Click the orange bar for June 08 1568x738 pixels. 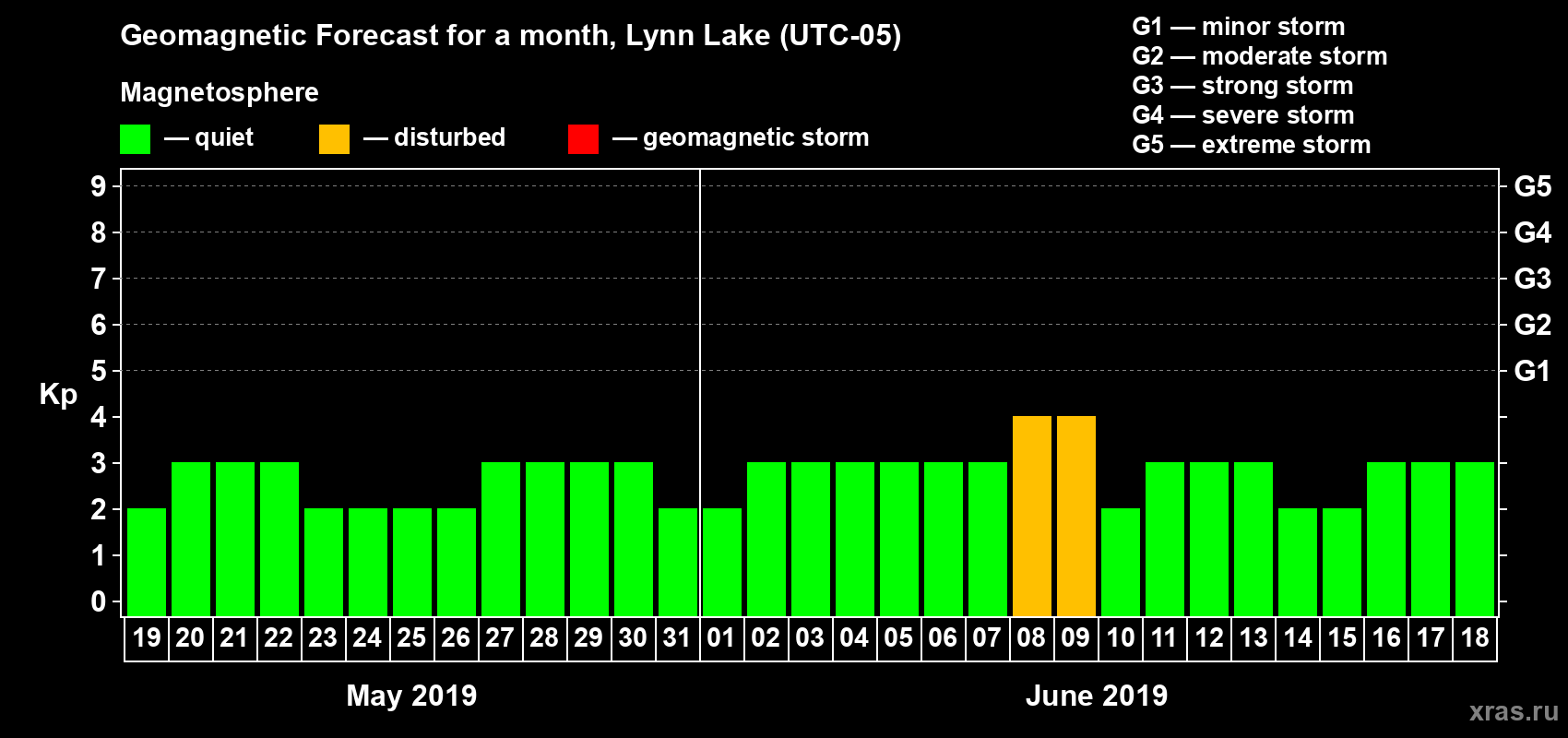click(x=1032, y=516)
